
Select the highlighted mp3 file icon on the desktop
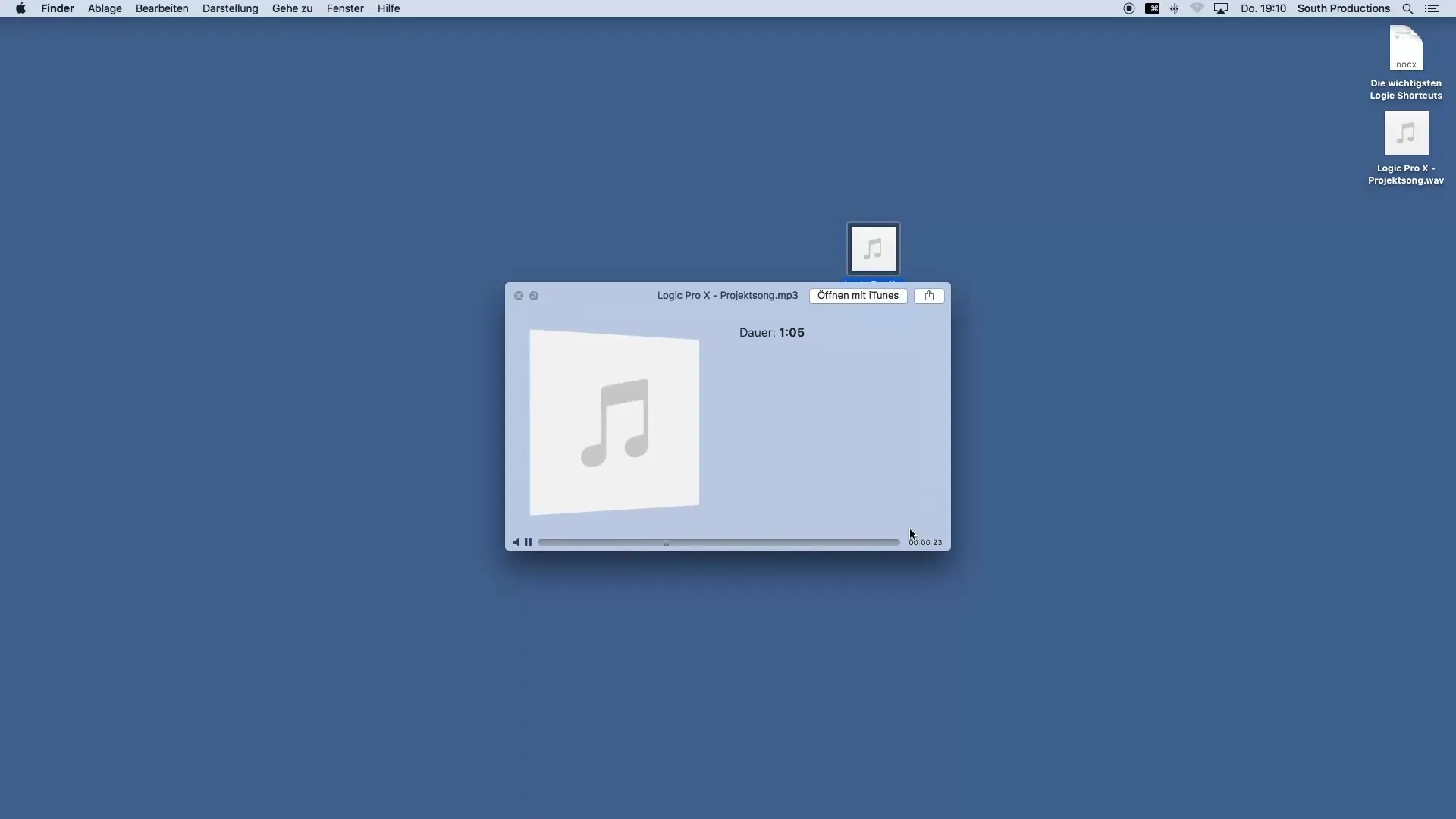click(x=874, y=248)
